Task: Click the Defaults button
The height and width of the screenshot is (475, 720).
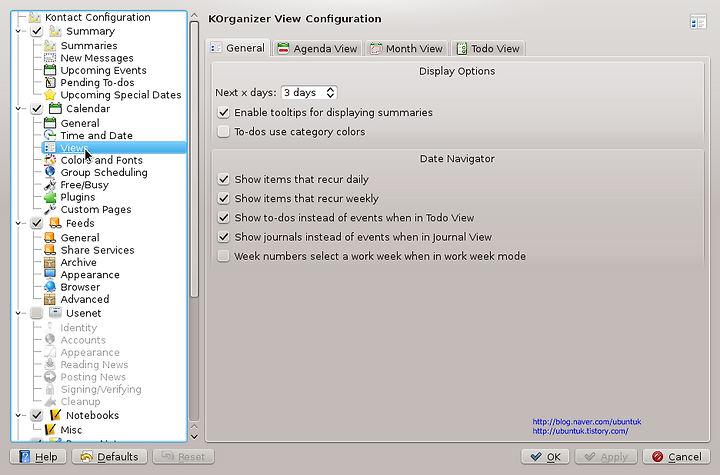Action: [x=109, y=457]
